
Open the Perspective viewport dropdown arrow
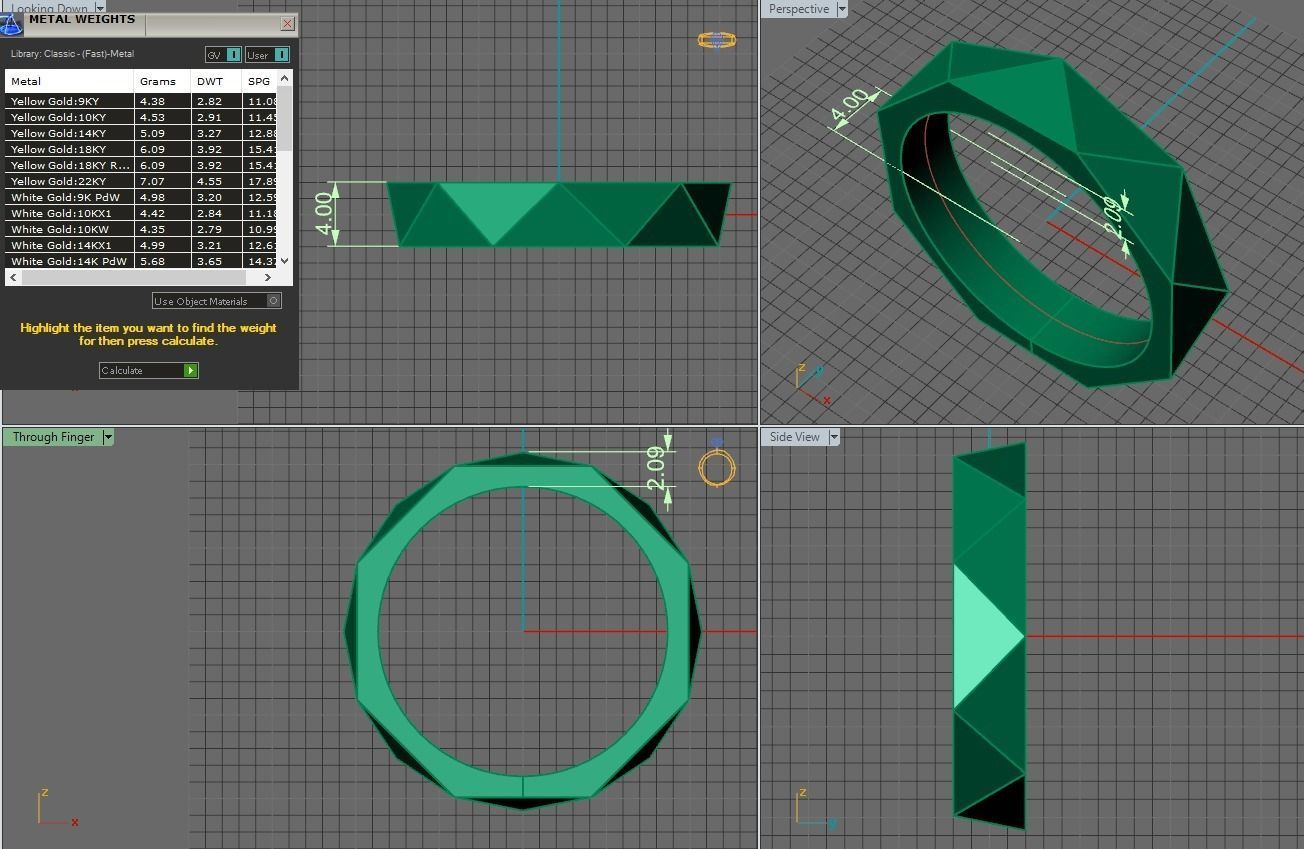tap(841, 9)
